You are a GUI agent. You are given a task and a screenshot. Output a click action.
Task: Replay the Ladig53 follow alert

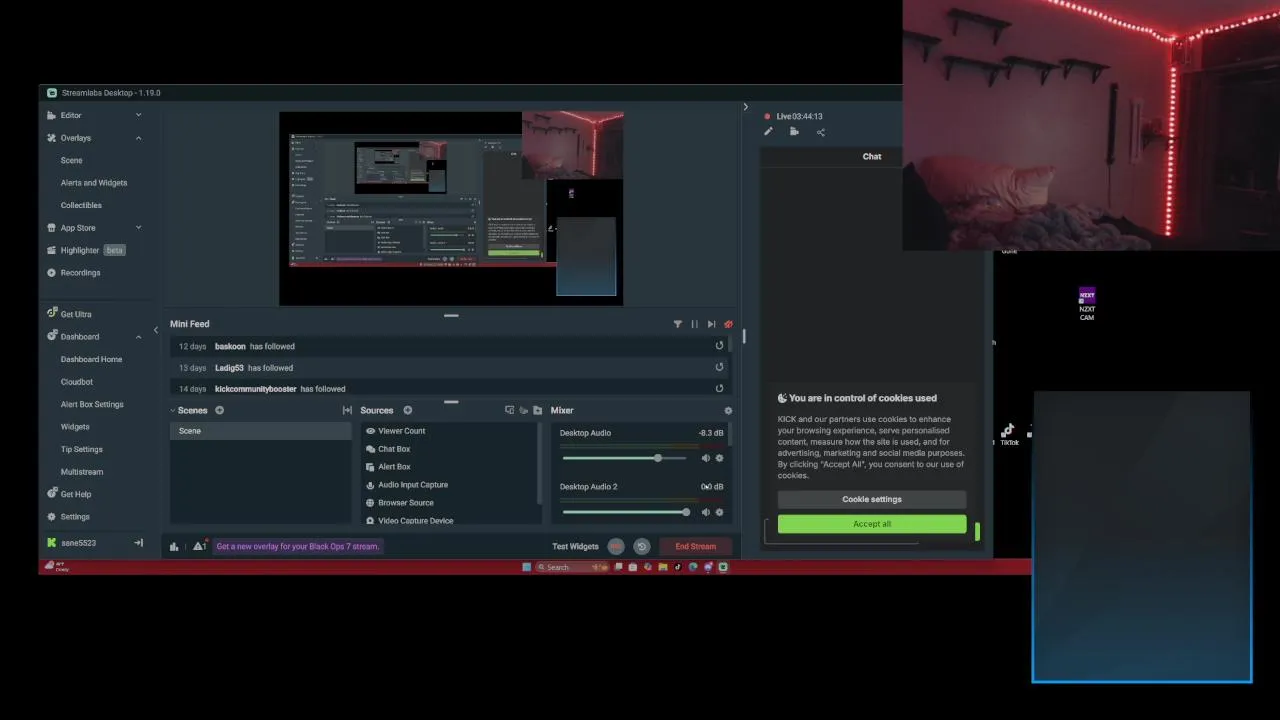pyautogui.click(x=719, y=368)
